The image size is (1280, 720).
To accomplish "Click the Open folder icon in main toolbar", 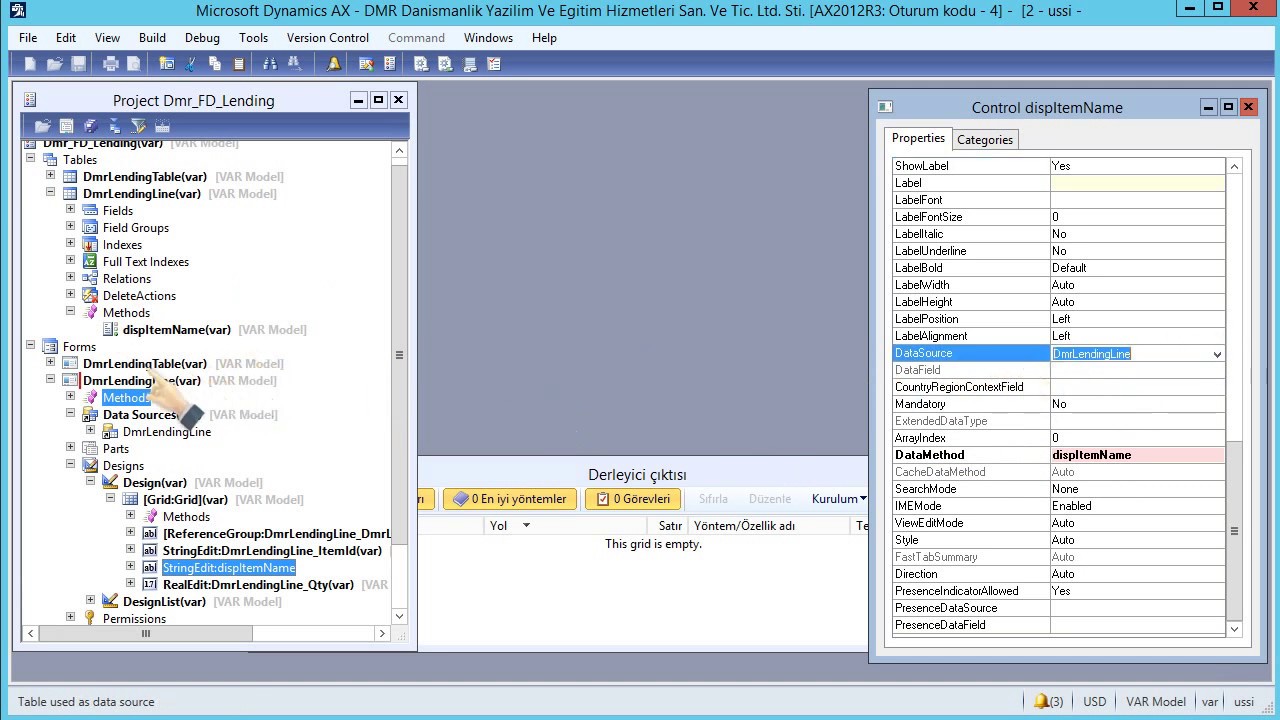I will pos(54,64).
